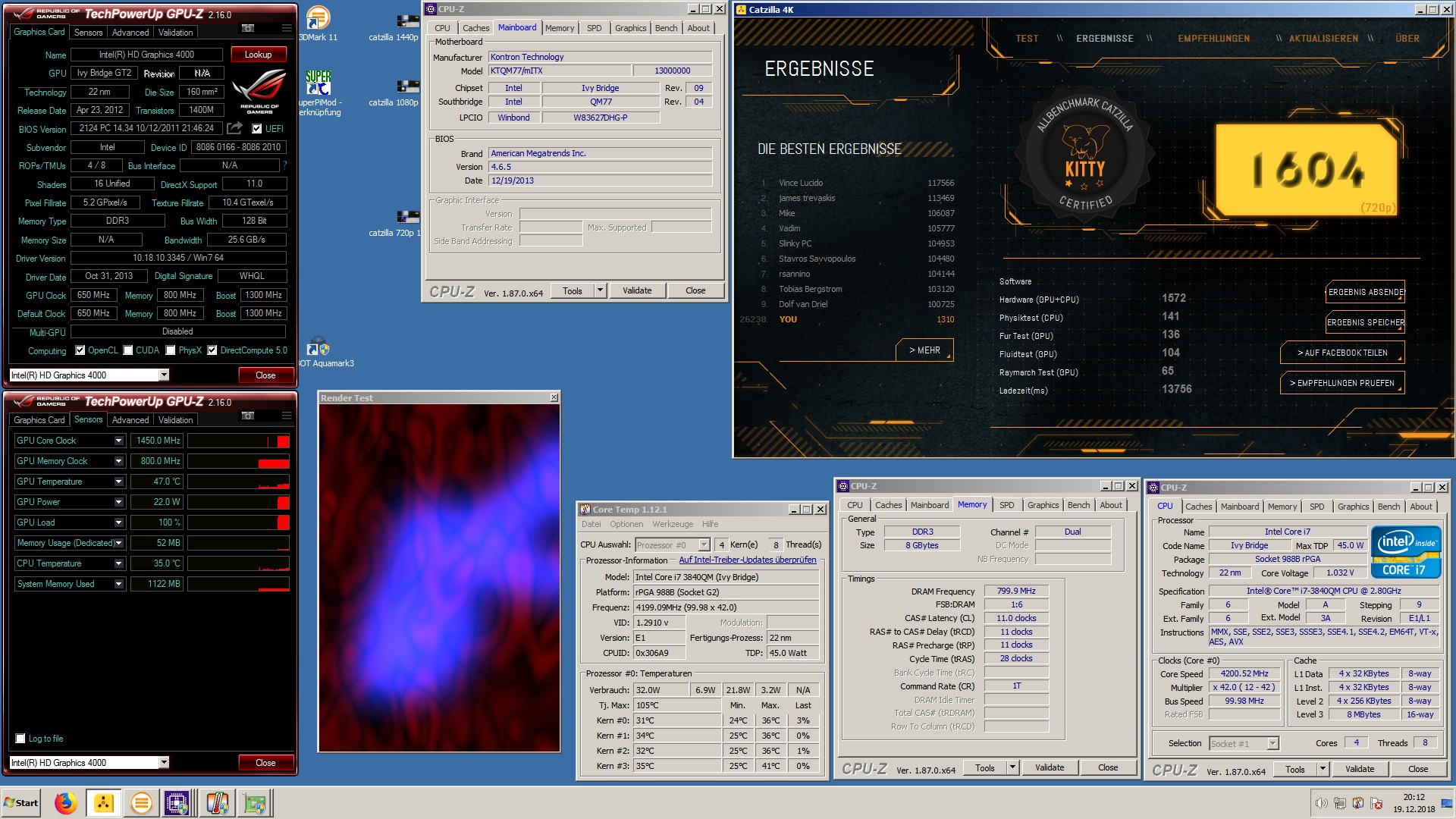Toggle the UEFI checkbox in GPU-Z

pos(256,129)
